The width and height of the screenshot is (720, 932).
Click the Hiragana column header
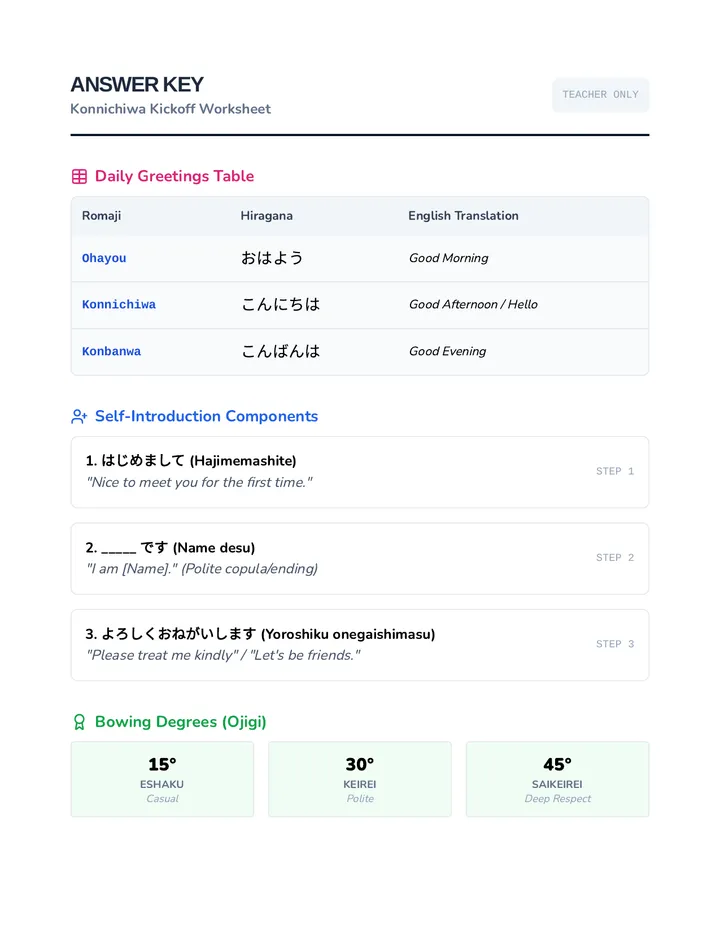pos(266,216)
